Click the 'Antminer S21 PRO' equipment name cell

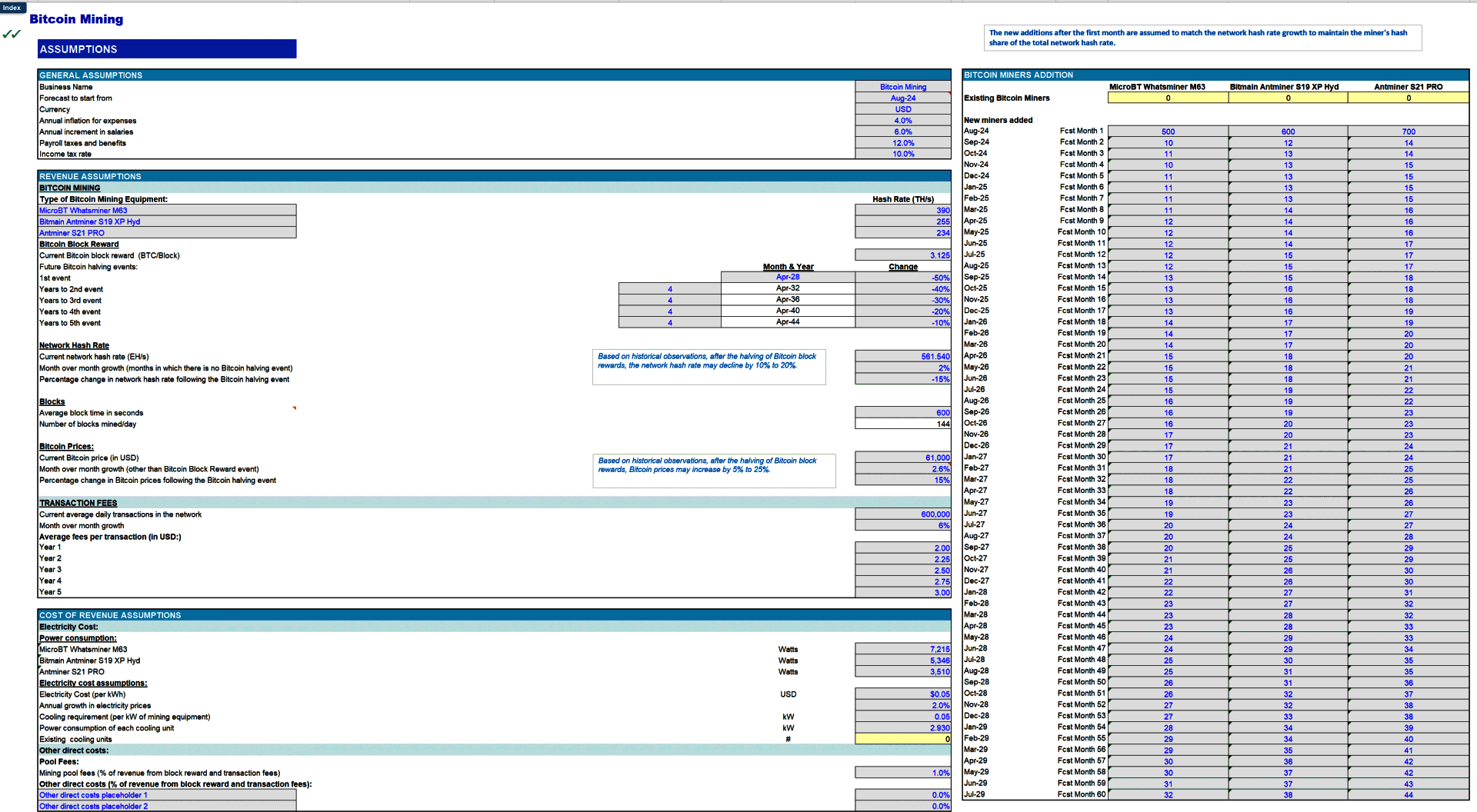click(167, 233)
